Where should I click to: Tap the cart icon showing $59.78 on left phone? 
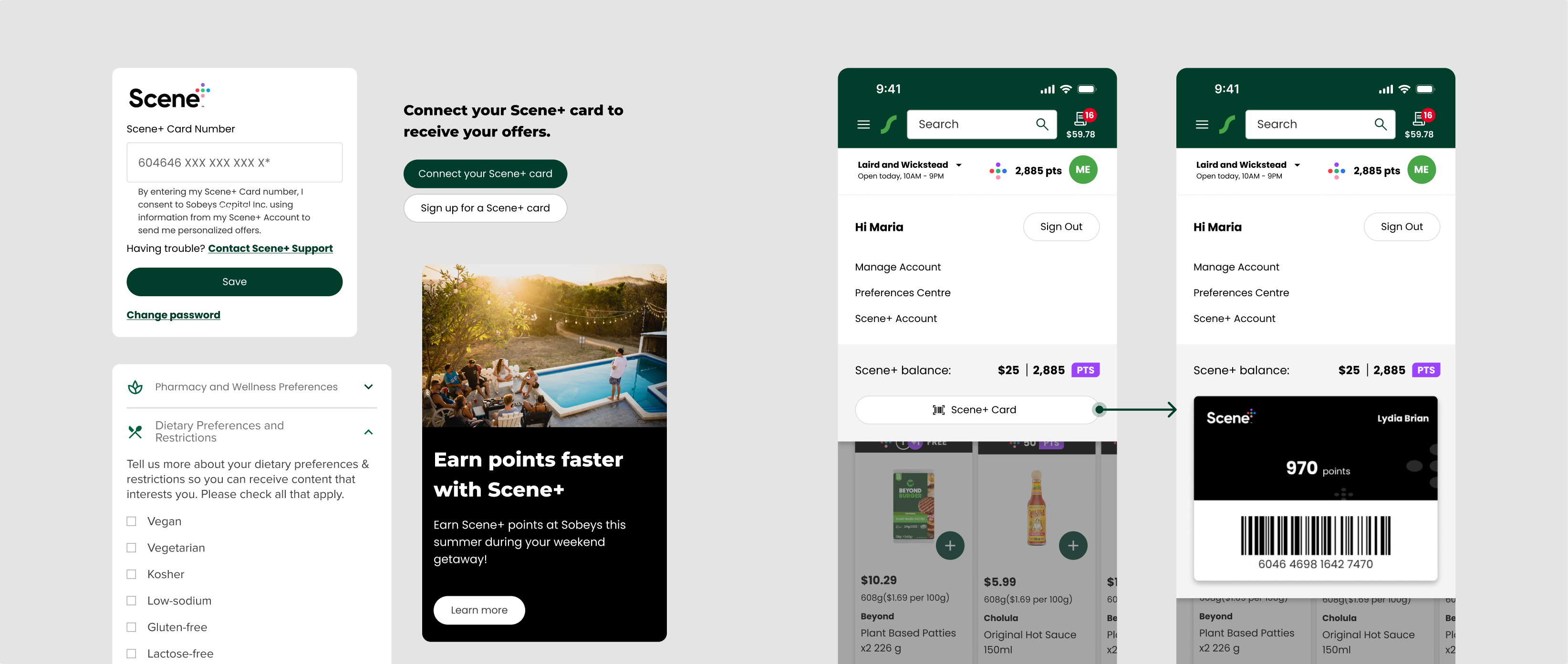coord(1081,124)
